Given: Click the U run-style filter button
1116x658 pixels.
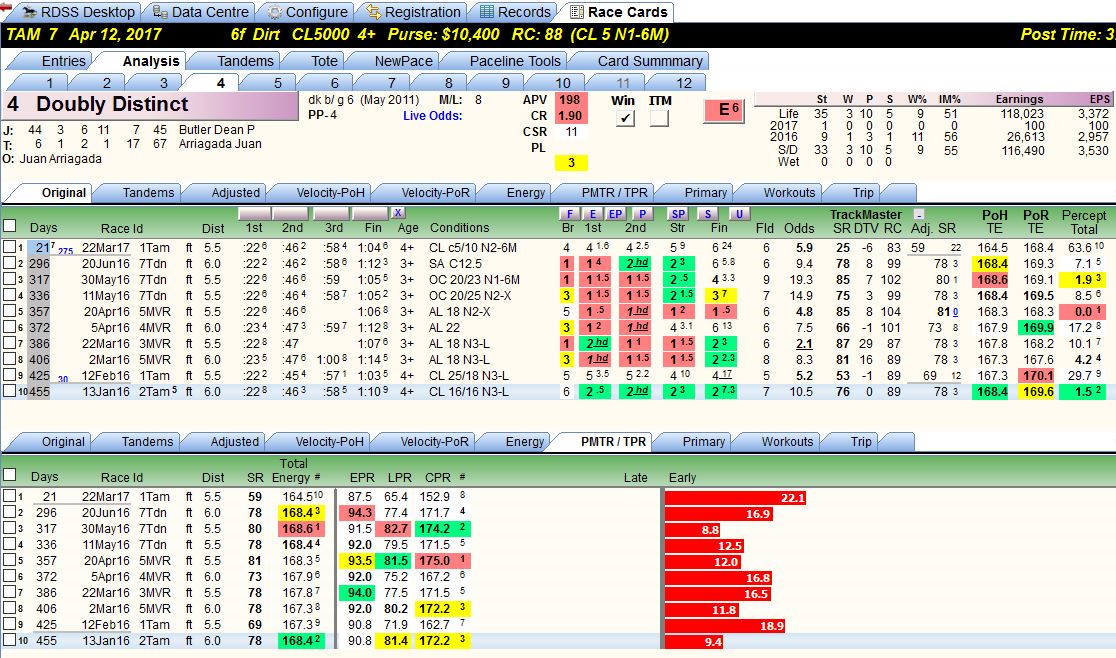Looking at the screenshot, I should [739, 213].
